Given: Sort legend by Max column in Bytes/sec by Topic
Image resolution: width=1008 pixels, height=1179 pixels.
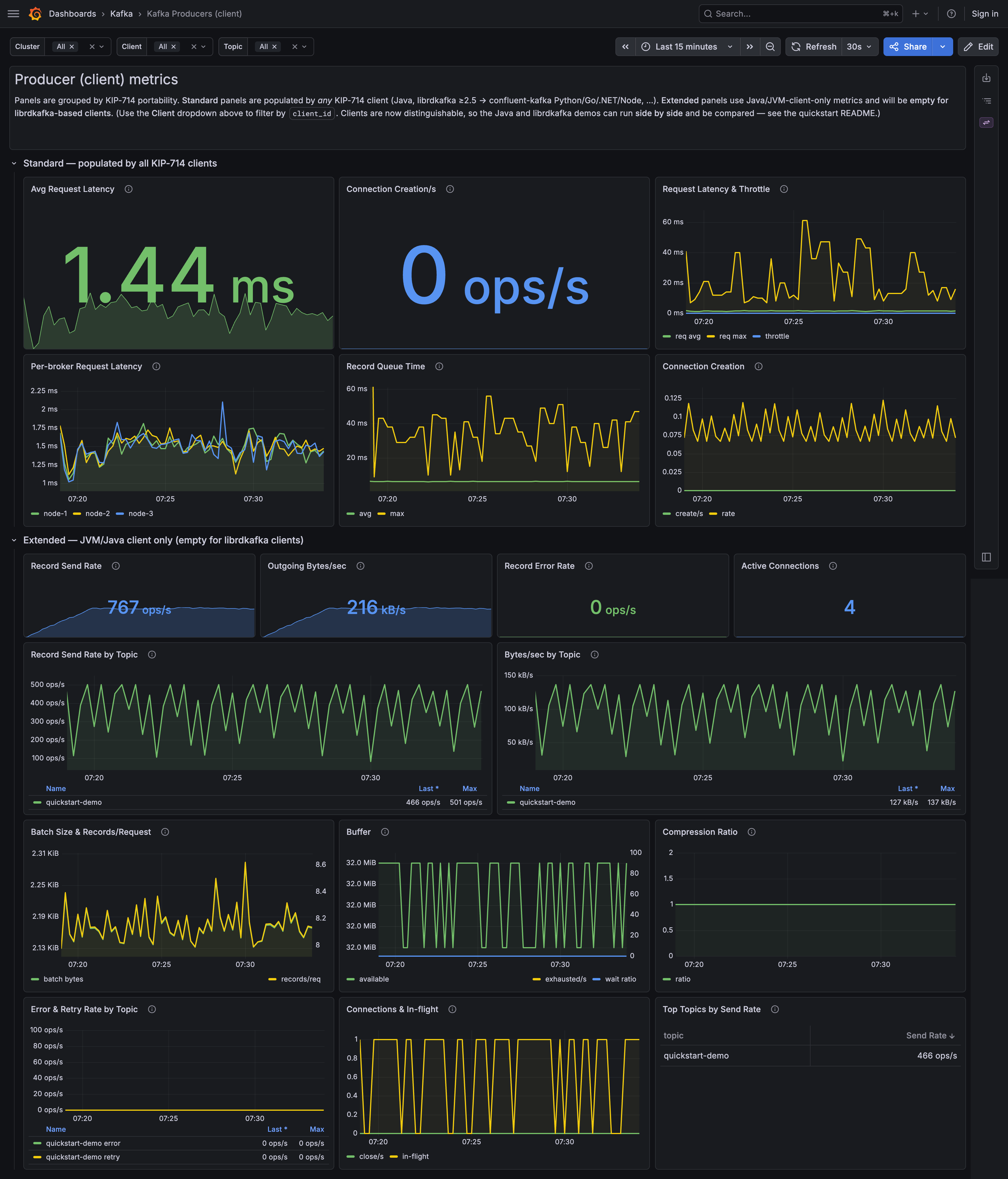Looking at the screenshot, I should click(947, 789).
